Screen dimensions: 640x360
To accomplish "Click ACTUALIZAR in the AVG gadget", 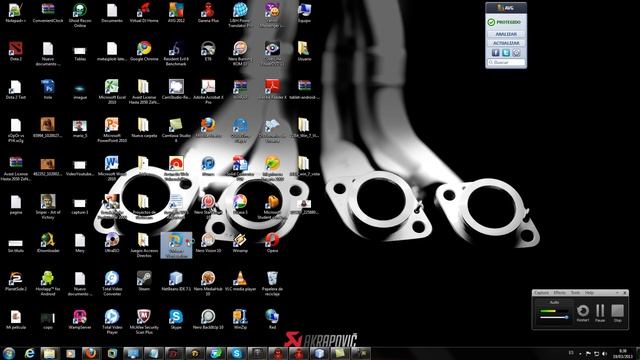I will (506, 43).
